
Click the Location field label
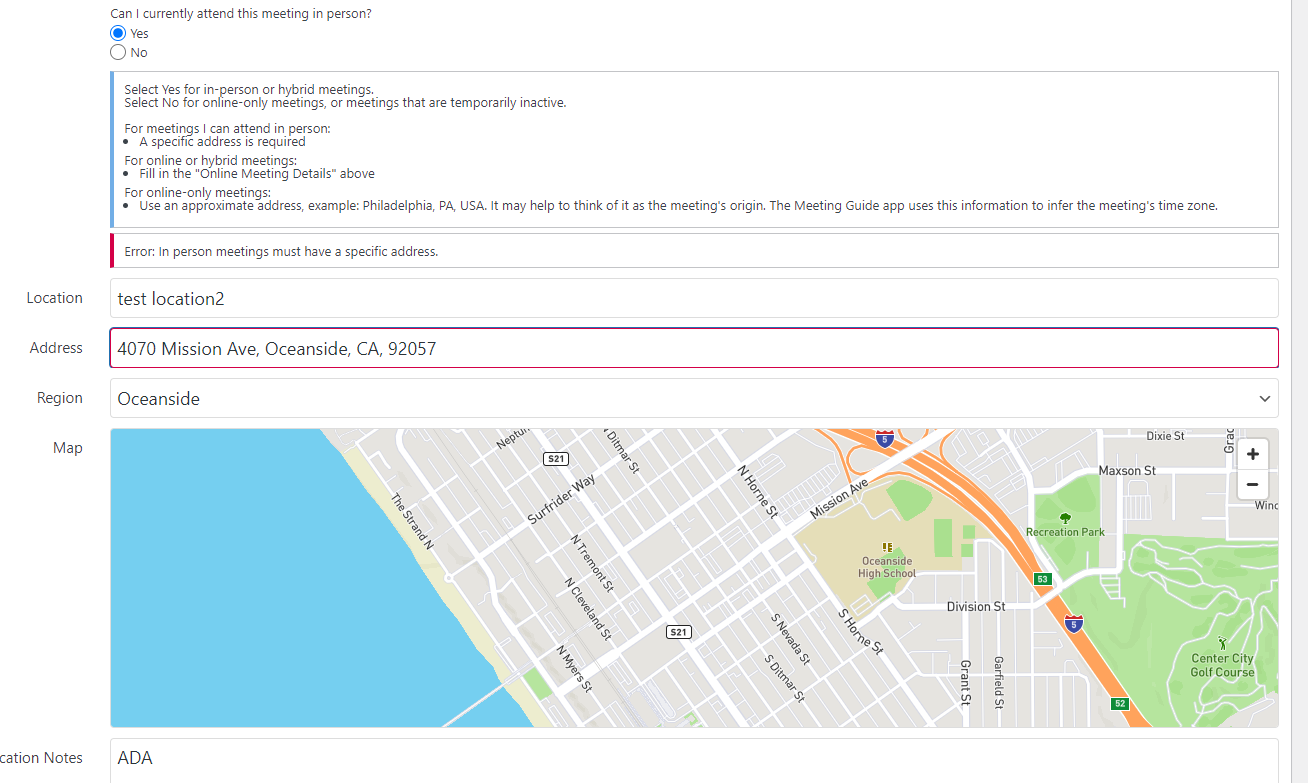click(x=55, y=298)
